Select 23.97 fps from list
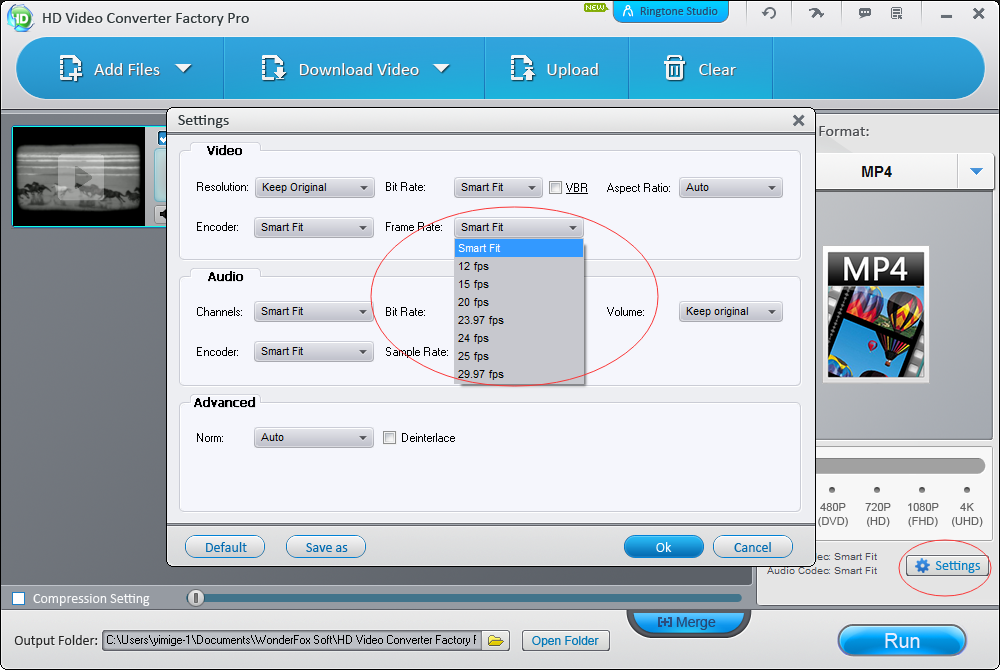Viewport: 1000px width, 670px height. 518,320
